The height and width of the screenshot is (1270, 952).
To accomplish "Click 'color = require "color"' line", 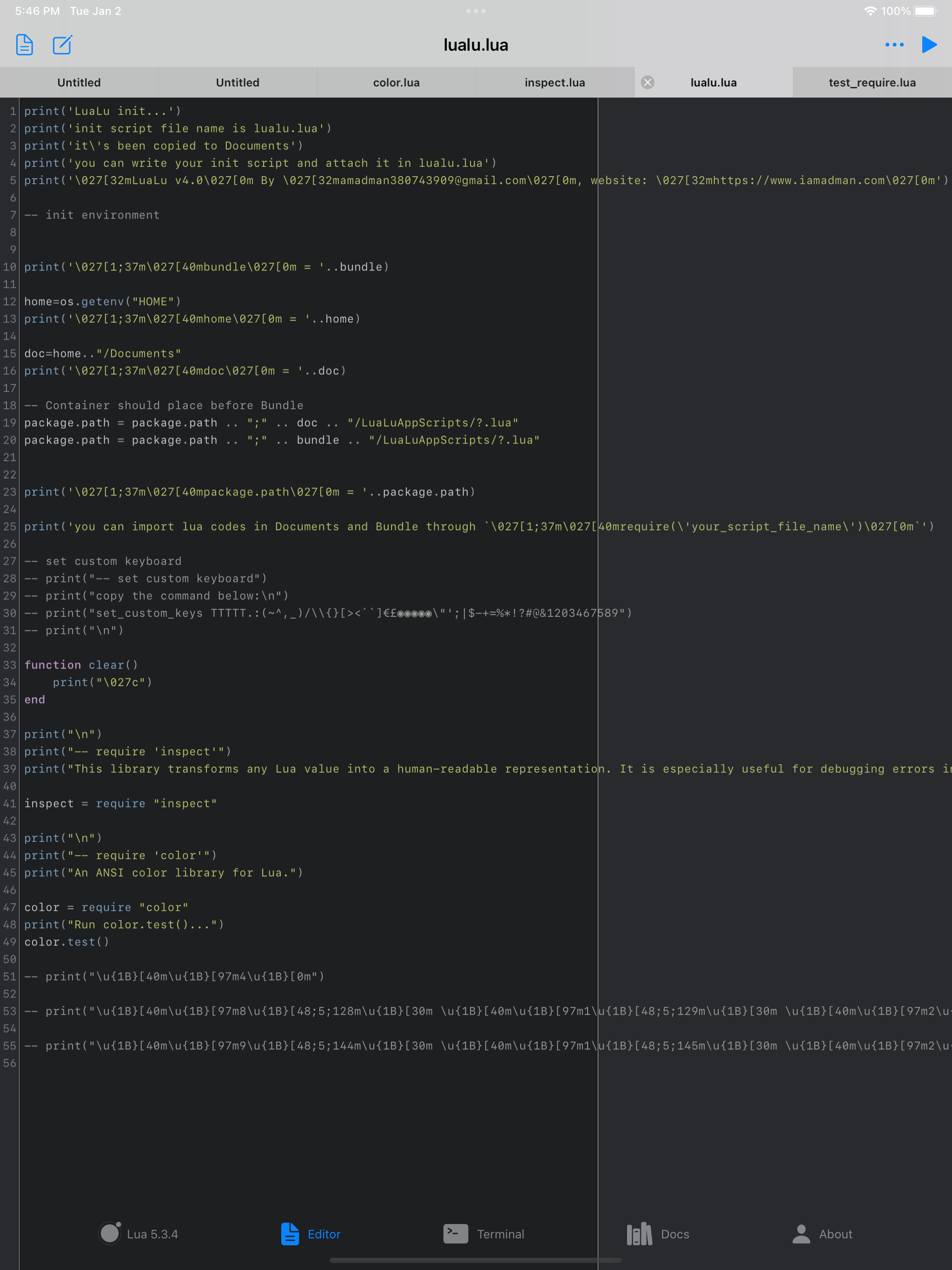I will pyautogui.click(x=106, y=907).
